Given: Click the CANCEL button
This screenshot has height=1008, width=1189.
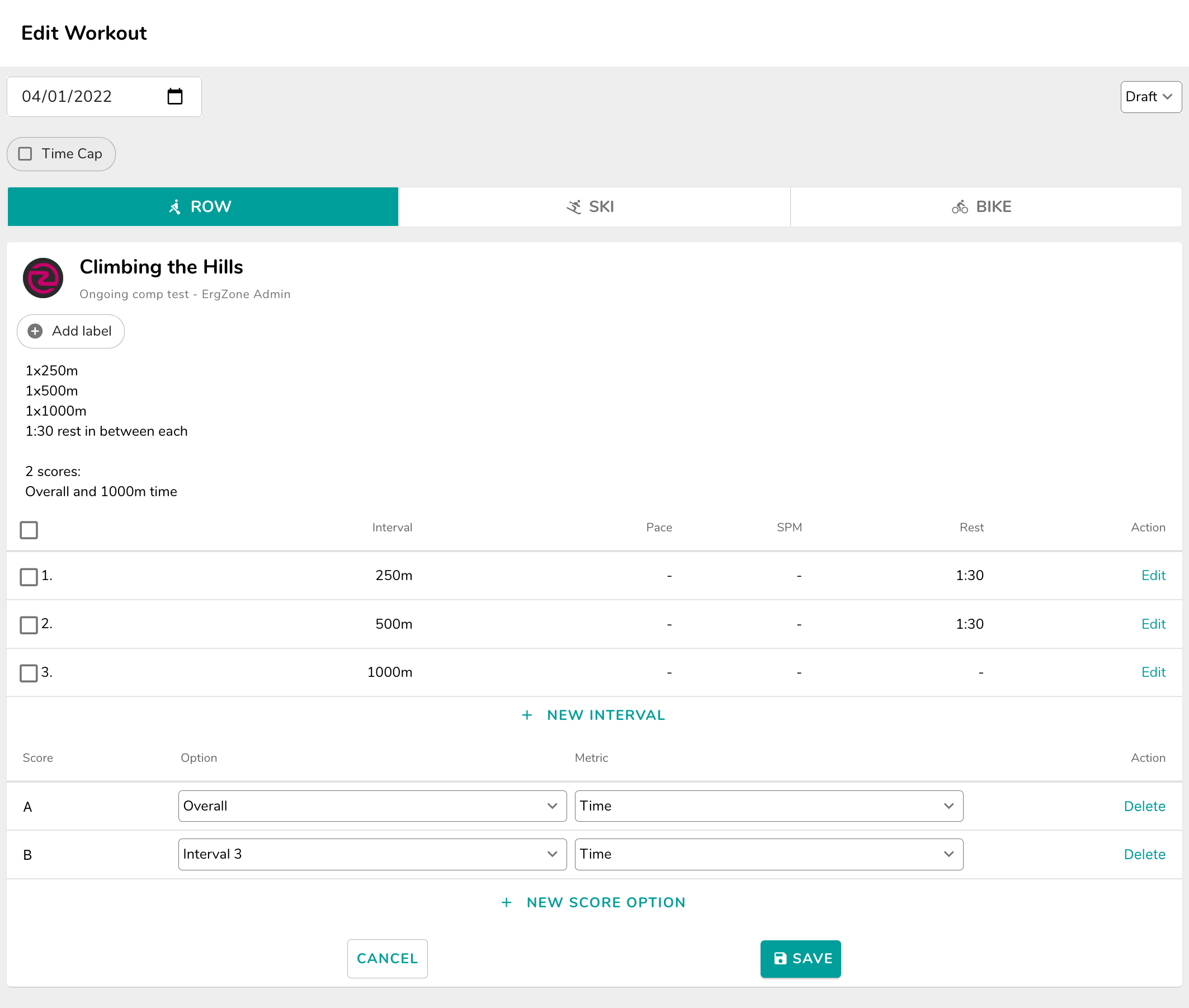Looking at the screenshot, I should [x=387, y=958].
